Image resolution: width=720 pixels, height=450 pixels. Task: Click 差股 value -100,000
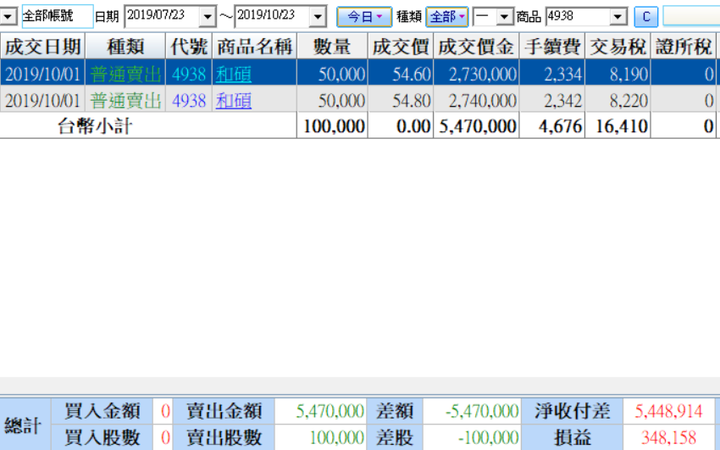tap(489, 437)
